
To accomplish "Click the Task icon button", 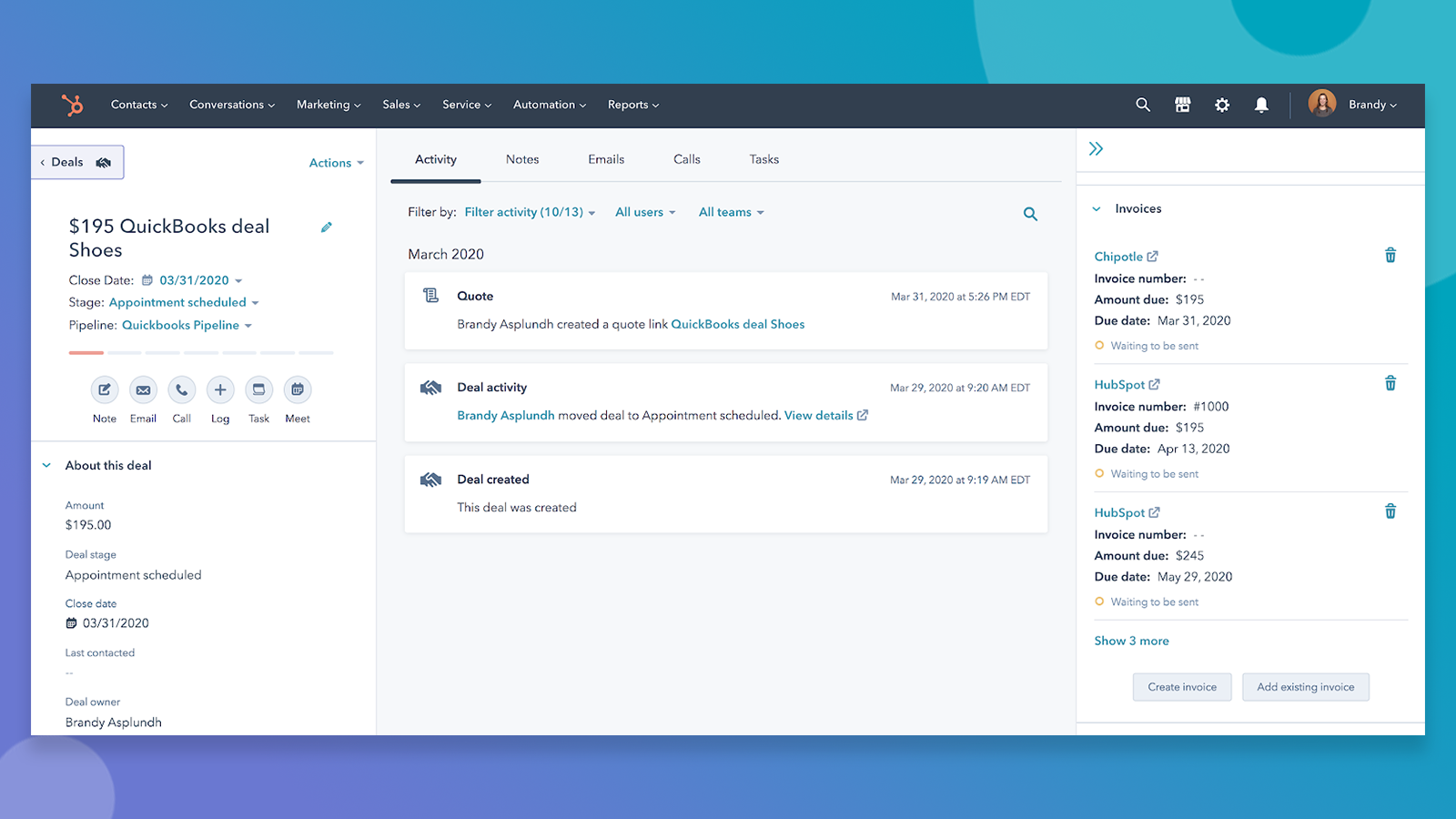I will tap(258, 389).
